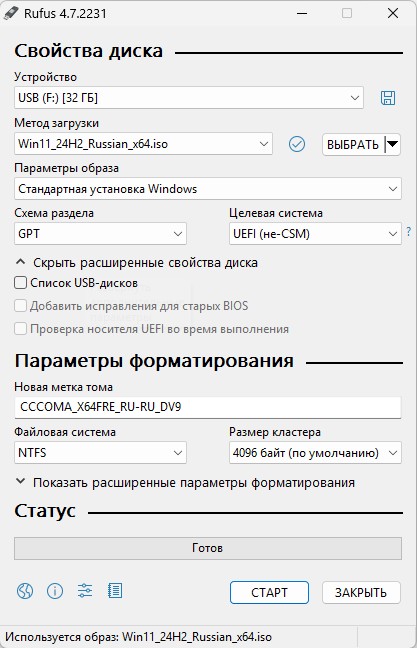Open the language globe icon

[x=25, y=591]
